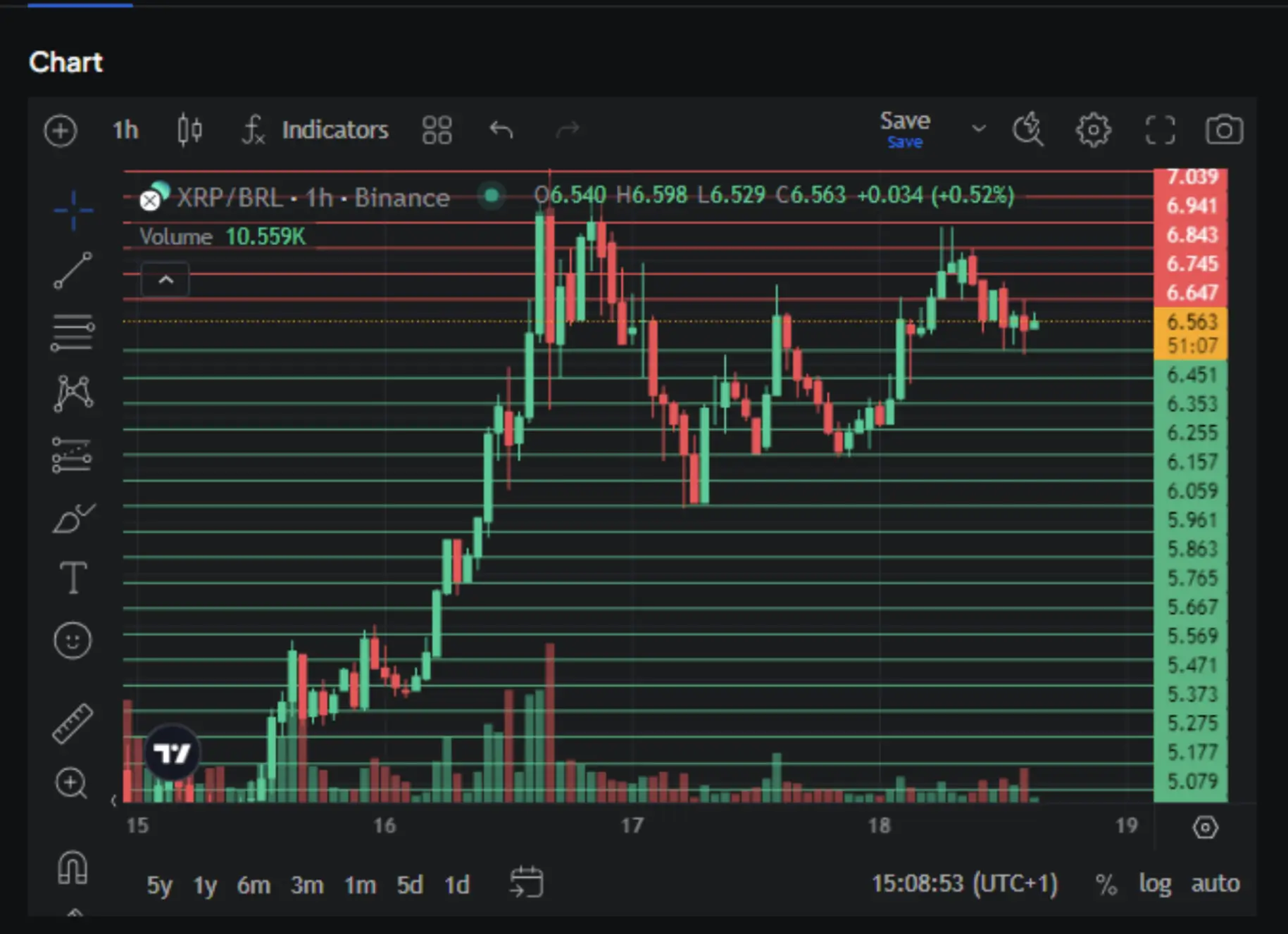The height and width of the screenshot is (934, 1288).
Task: Select the emoji drawing tool
Action: [x=72, y=640]
